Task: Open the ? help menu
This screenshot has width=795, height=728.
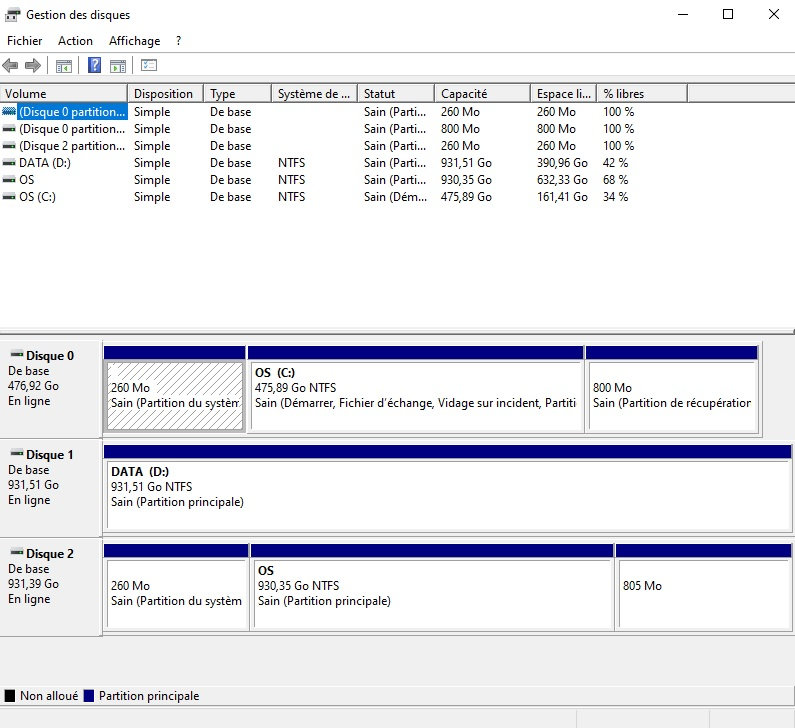Action: pos(178,41)
